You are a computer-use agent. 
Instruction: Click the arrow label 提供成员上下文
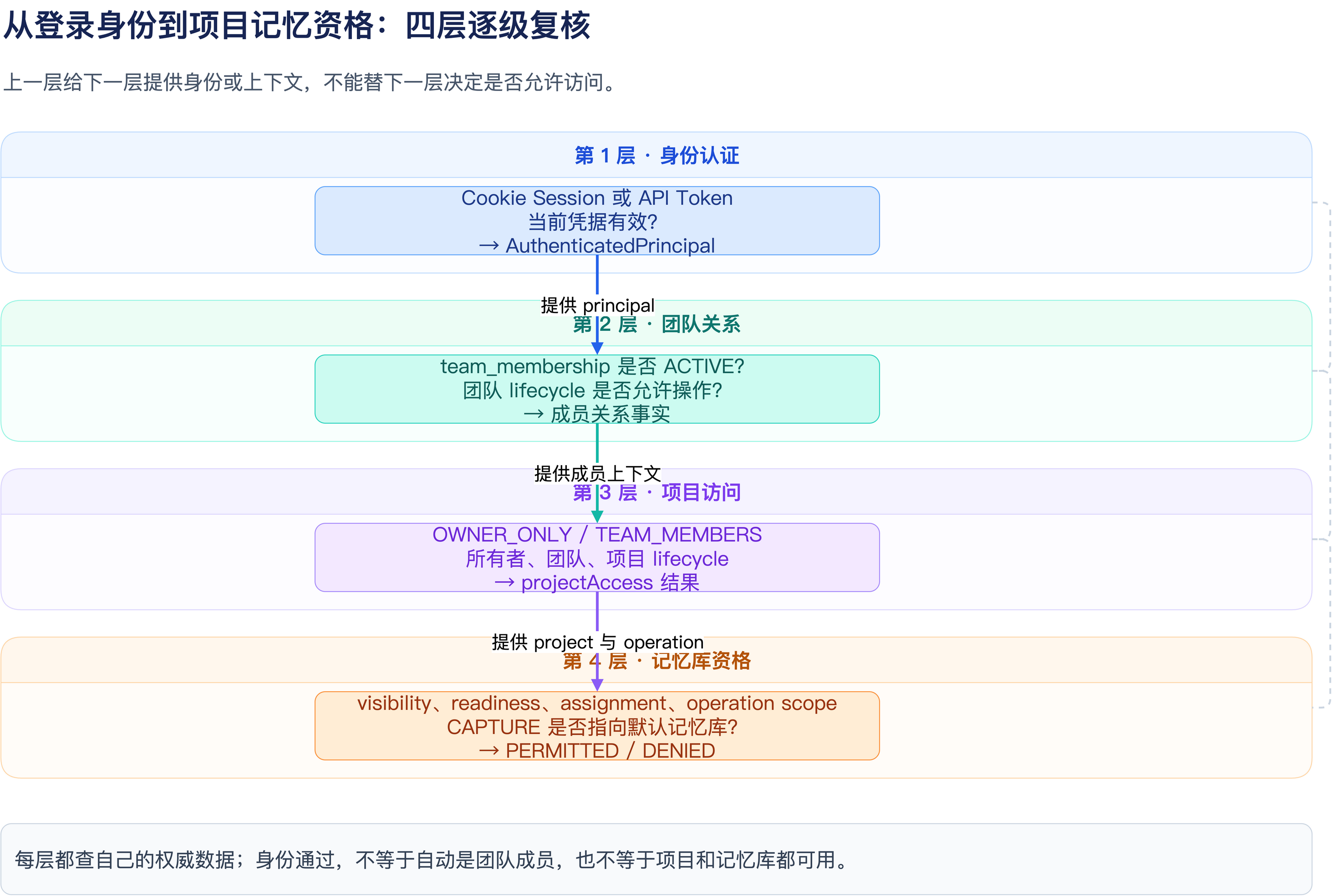click(597, 474)
